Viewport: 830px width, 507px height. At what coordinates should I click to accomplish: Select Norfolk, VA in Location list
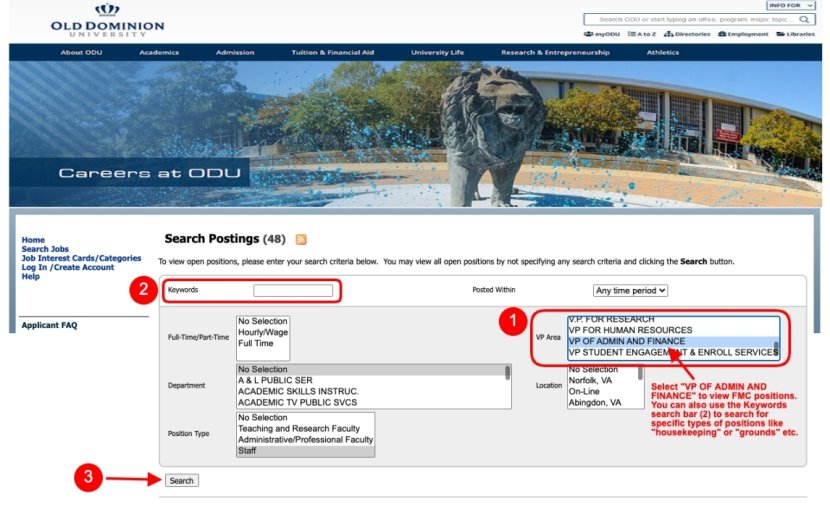click(x=596, y=380)
